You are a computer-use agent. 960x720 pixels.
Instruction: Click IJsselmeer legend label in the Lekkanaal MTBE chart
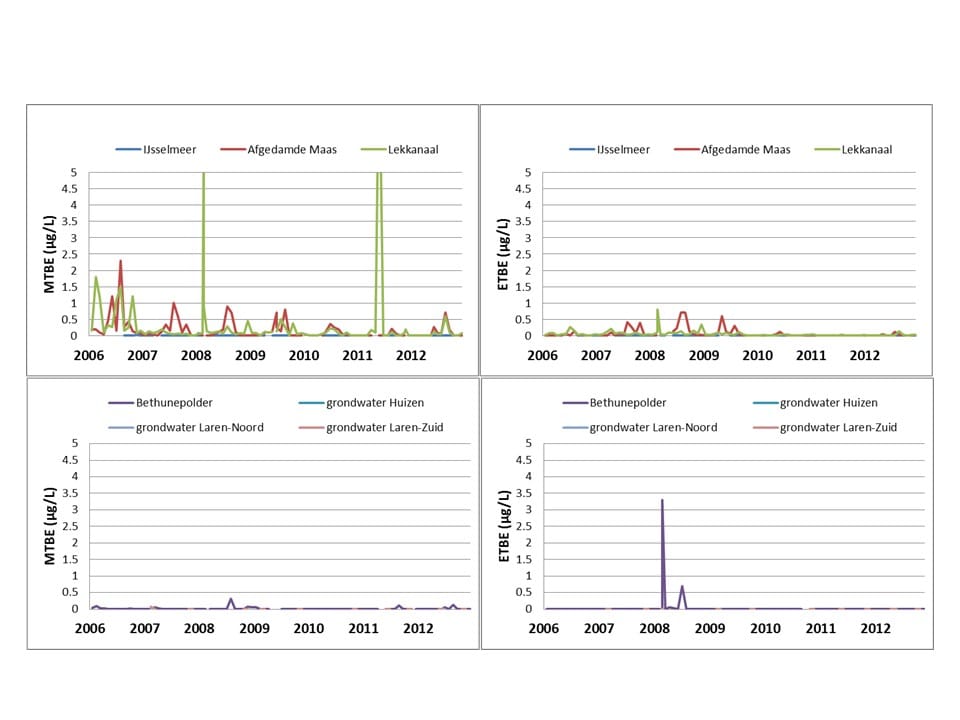click(170, 149)
